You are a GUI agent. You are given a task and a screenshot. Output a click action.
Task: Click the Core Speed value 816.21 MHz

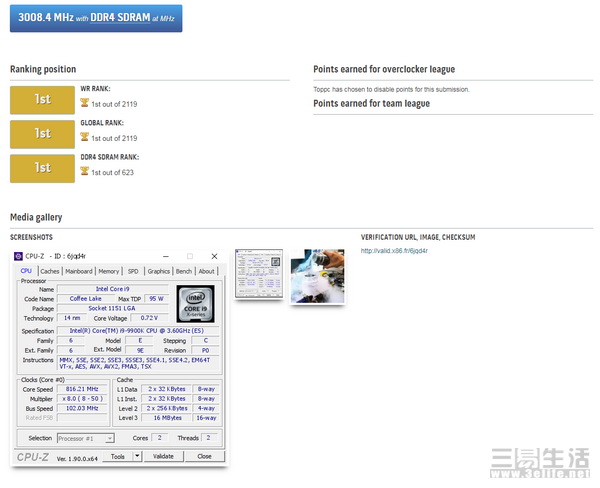[x=82, y=389]
